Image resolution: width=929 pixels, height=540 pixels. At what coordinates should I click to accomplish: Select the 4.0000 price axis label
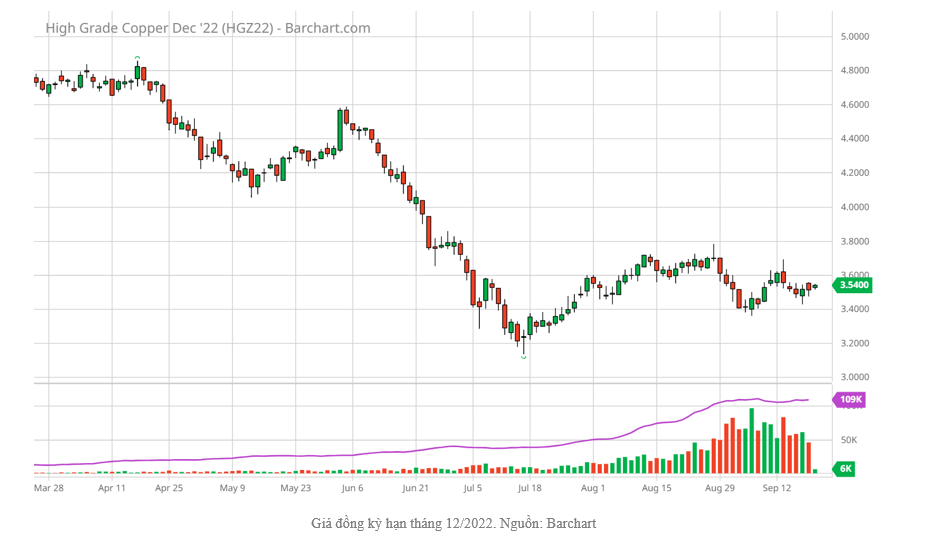pos(854,207)
